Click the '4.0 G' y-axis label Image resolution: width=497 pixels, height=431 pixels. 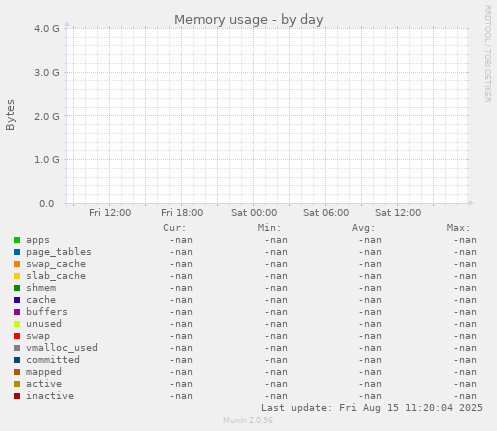(x=47, y=29)
